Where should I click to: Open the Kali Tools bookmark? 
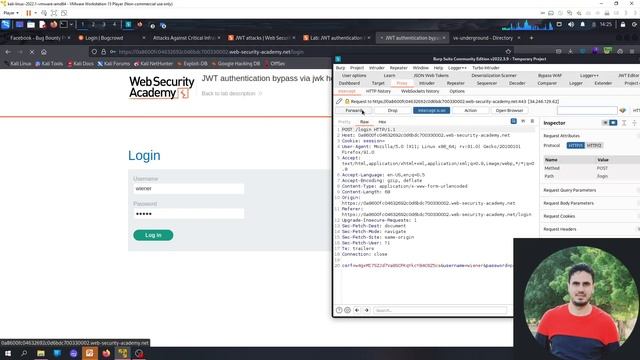pos(49,64)
